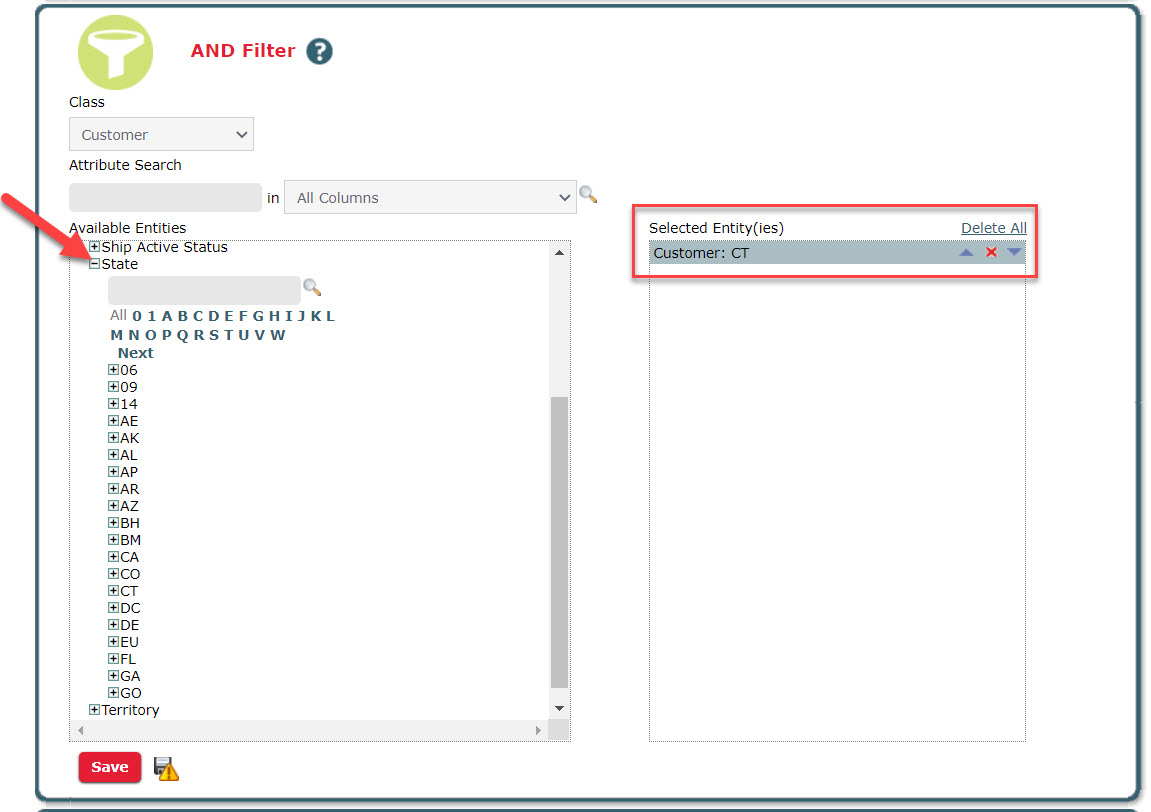Remove Customer: CT with red X
Viewport: 1151px width, 812px height.
(x=991, y=253)
